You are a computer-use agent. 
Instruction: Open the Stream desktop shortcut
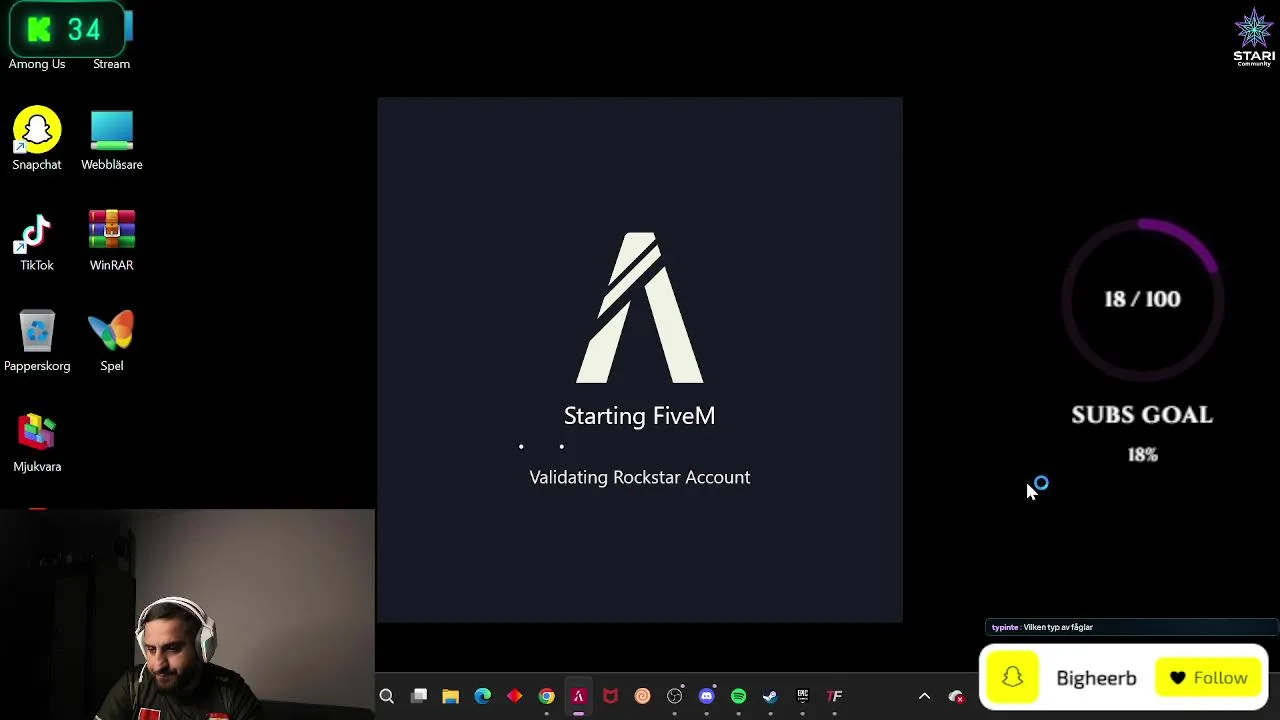pos(111,63)
